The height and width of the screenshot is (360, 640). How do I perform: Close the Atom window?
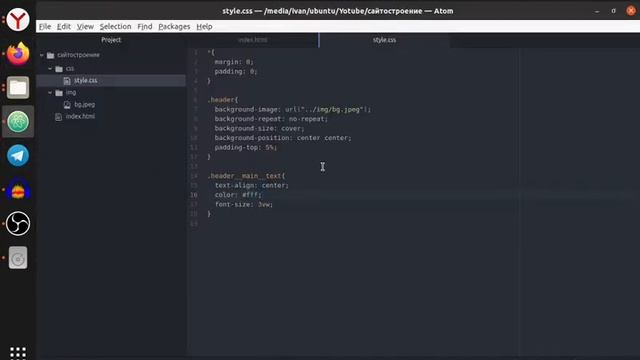pos(631,11)
